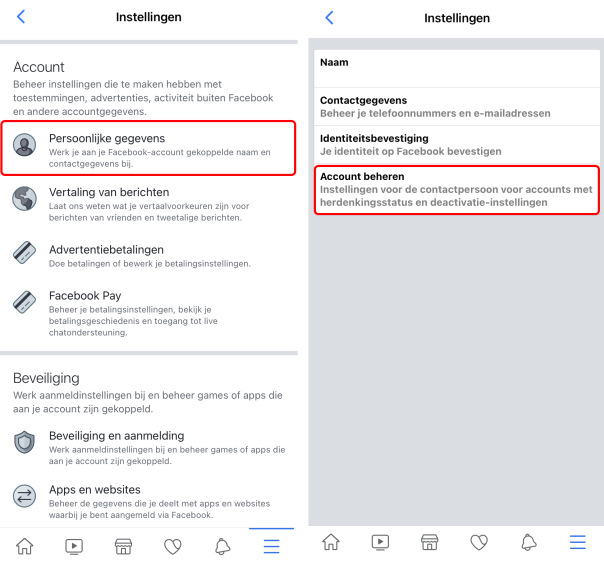Open Beveiliging en aanmelding
Image resolution: width=604 pixels, height=566 pixels.
[x=148, y=447]
